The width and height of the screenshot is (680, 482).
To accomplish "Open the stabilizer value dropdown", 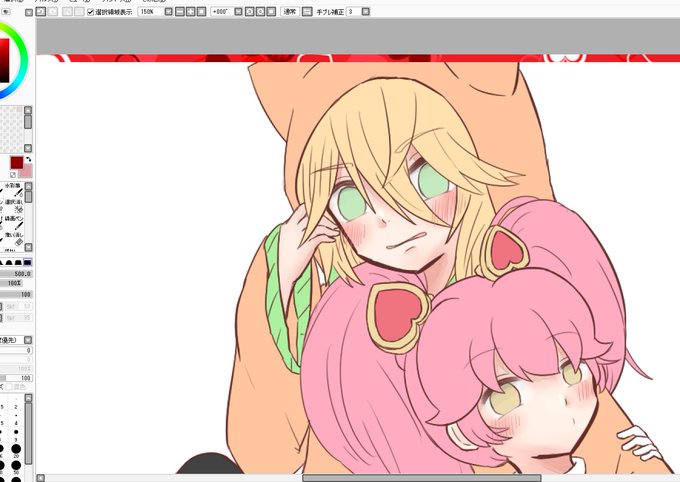I will (x=366, y=12).
